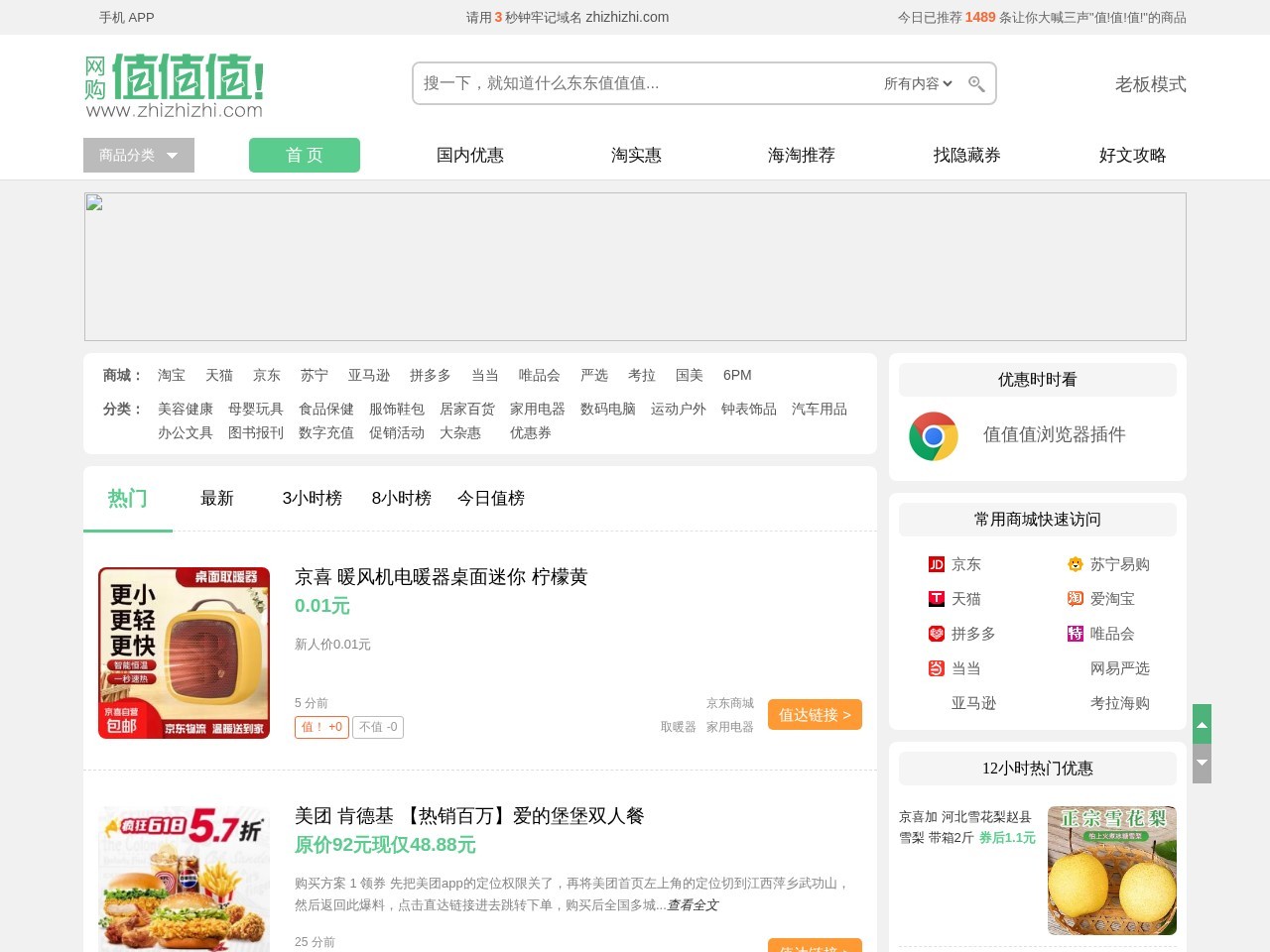Click the upward arrow on right scroller
Viewport: 1270px width, 952px height.
pos(1202,724)
